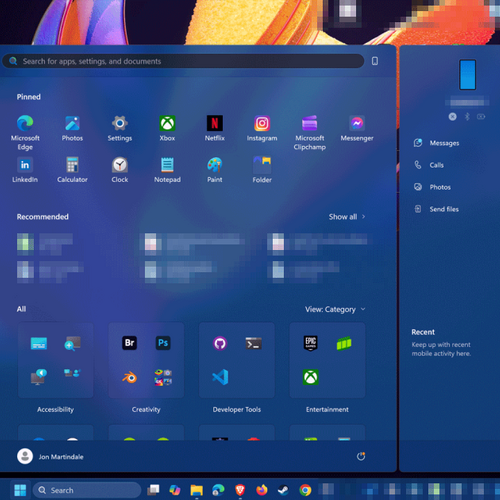Open the Developer Tools category label
This screenshot has height=500, width=500.
[x=237, y=409]
